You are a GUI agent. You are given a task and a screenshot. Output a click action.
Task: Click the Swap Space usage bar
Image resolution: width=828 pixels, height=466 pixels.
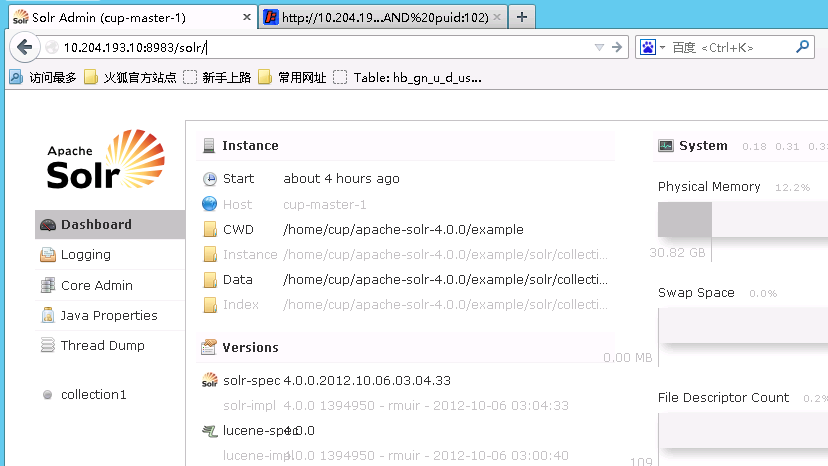(x=743, y=325)
